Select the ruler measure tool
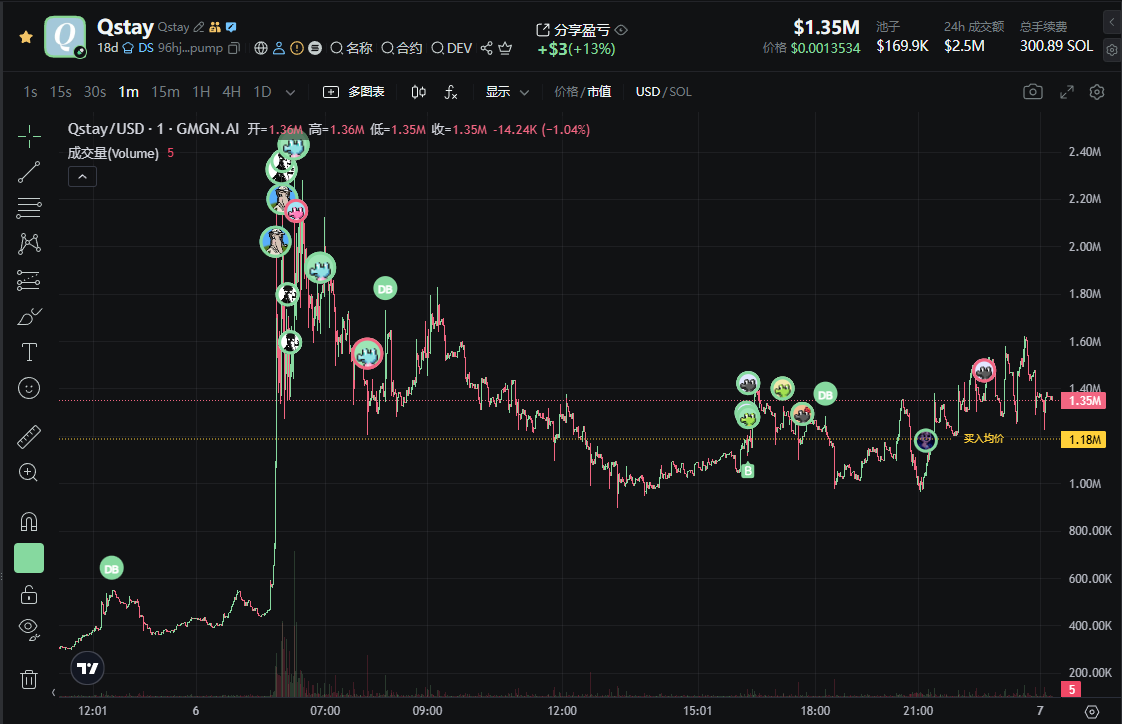The height and width of the screenshot is (724, 1122). pos(29,436)
